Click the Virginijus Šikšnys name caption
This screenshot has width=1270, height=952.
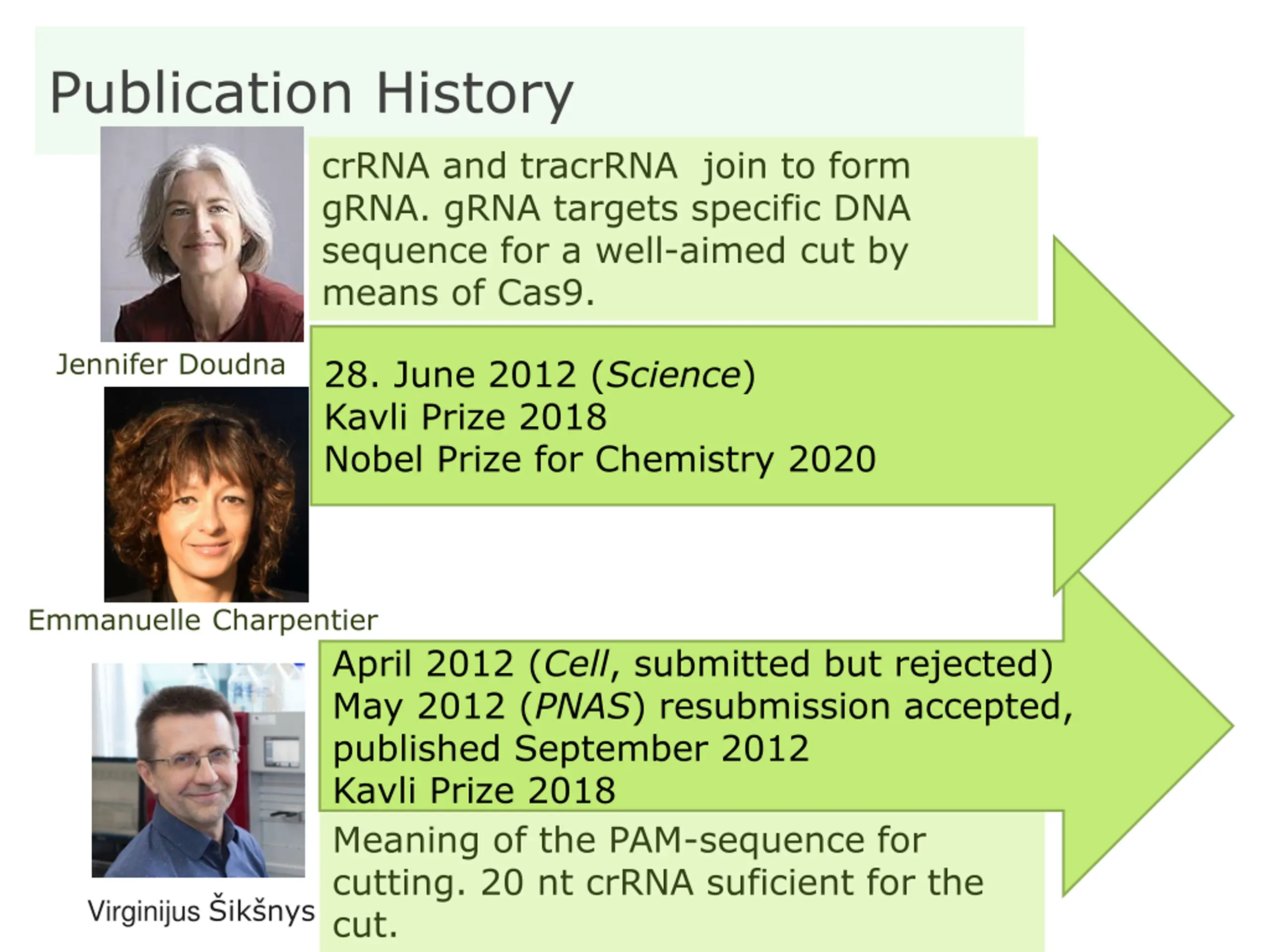201,911
